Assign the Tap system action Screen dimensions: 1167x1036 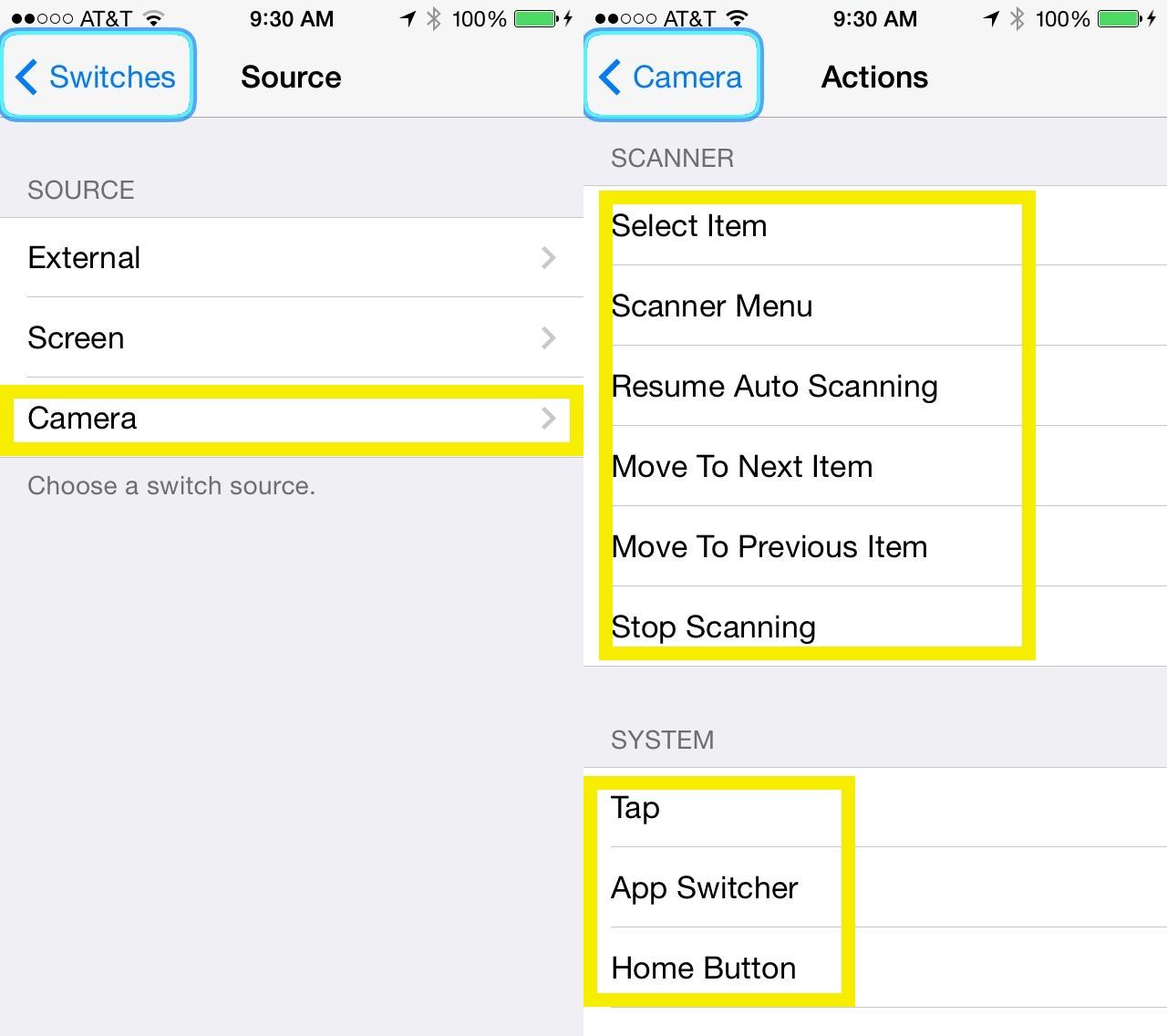pyautogui.click(x=635, y=808)
